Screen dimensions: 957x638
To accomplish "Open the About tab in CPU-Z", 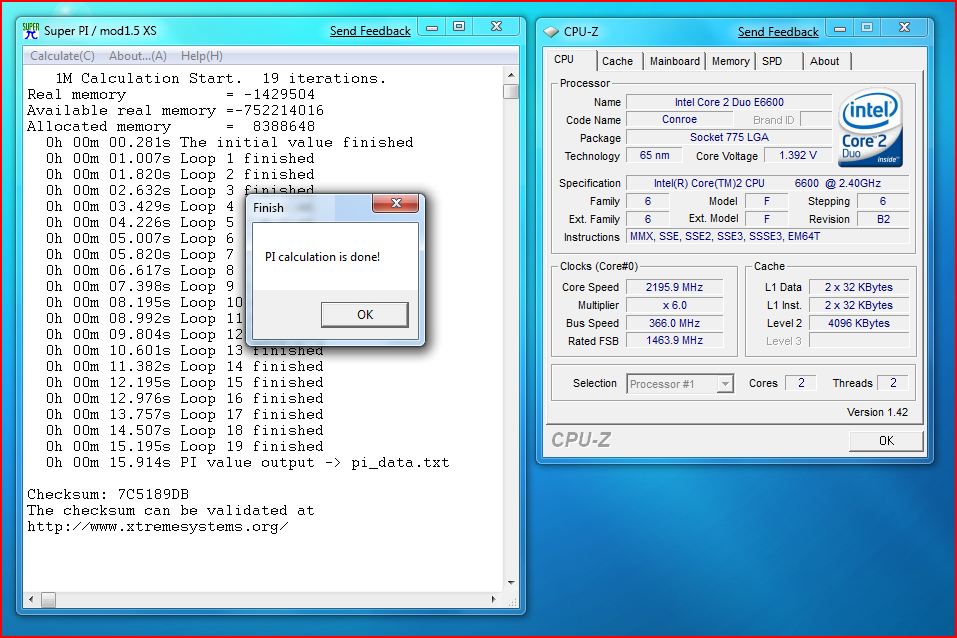I will [825, 61].
